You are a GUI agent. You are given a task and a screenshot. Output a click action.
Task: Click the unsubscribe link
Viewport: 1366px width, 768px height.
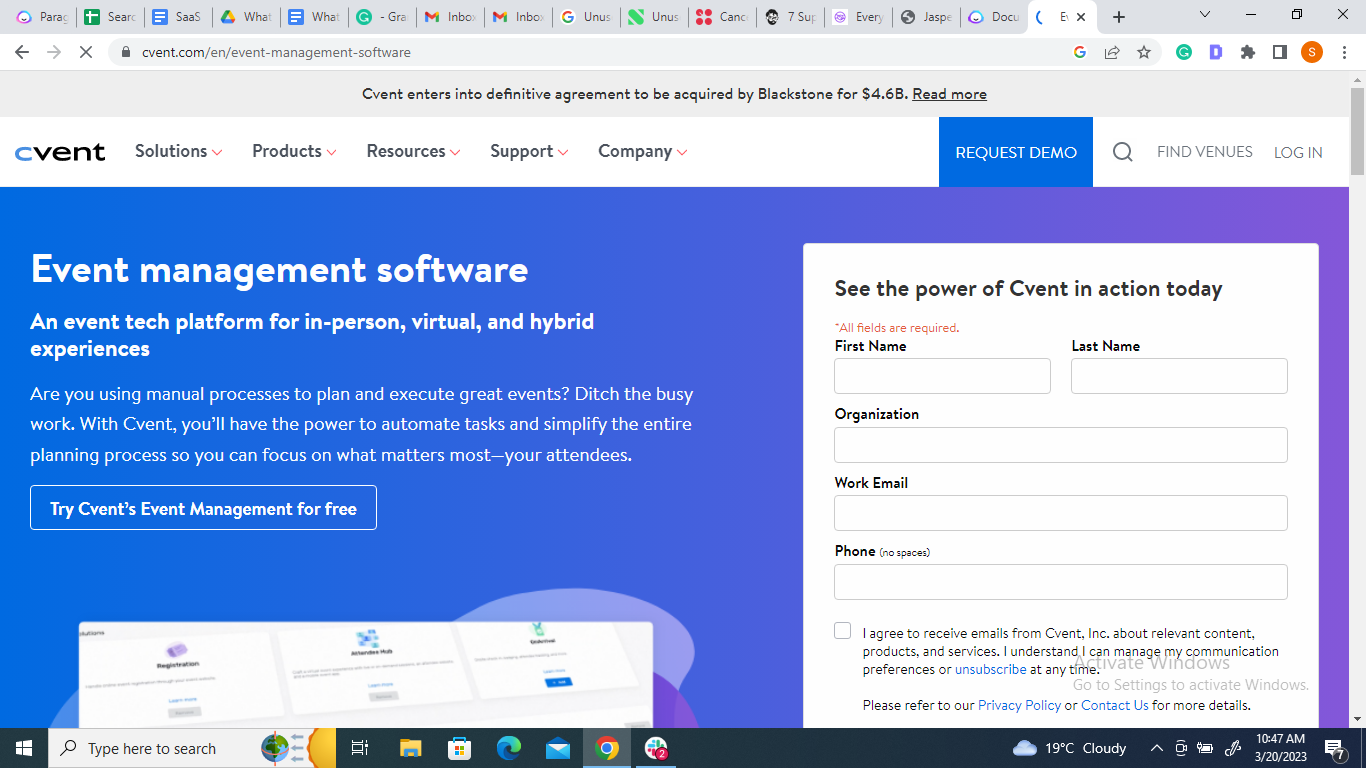pyautogui.click(x=991, y=669)
